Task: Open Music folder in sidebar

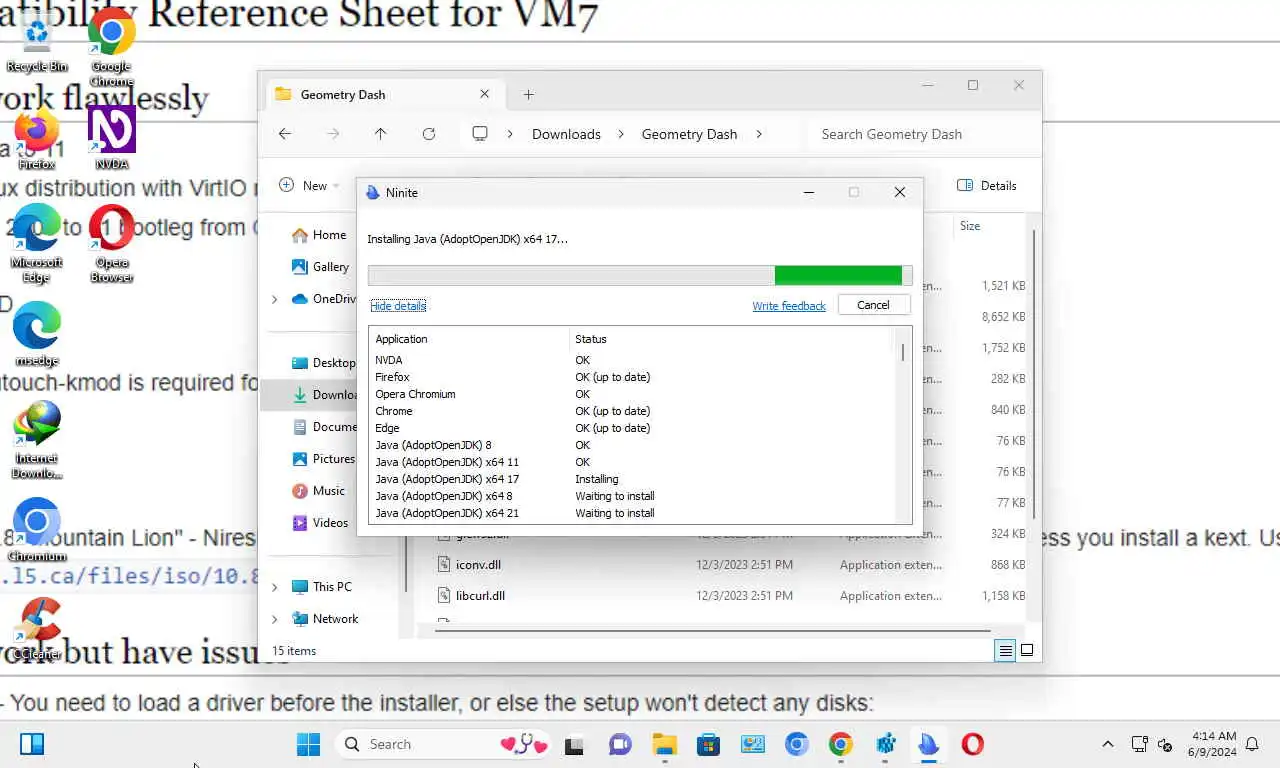Action: click(318, 491)
